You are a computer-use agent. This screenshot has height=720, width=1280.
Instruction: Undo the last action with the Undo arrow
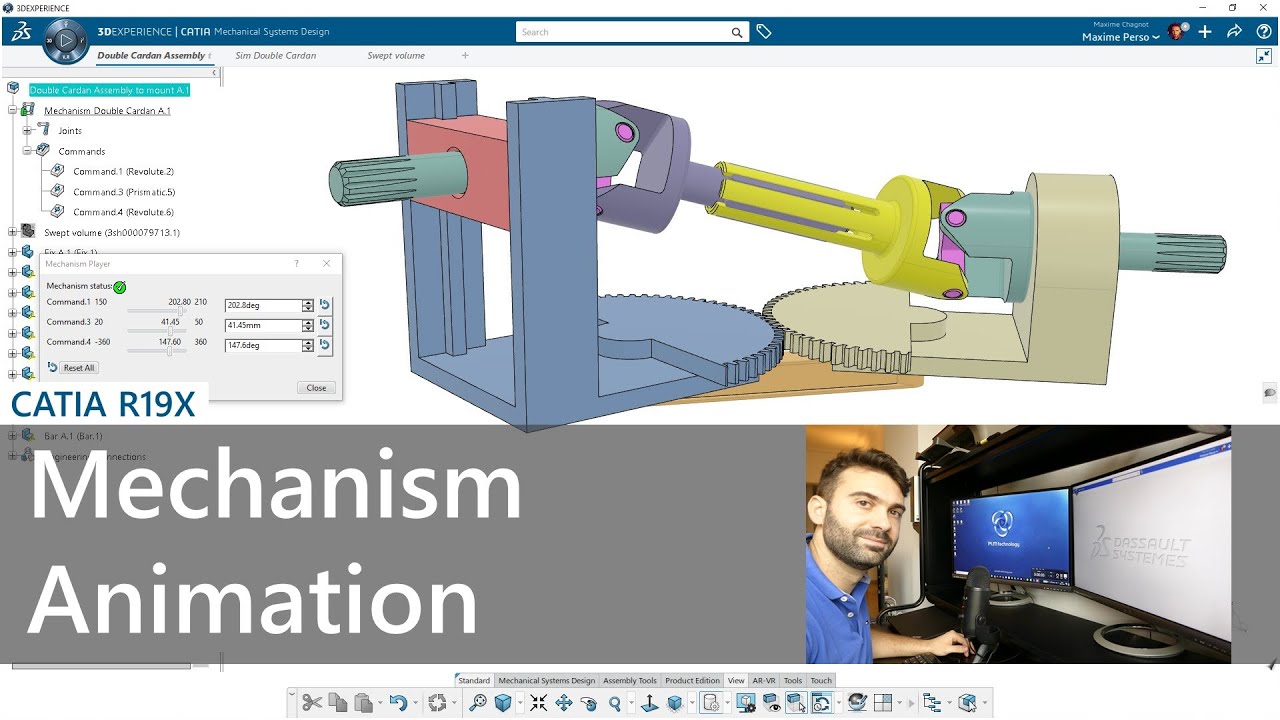(398, 703)
